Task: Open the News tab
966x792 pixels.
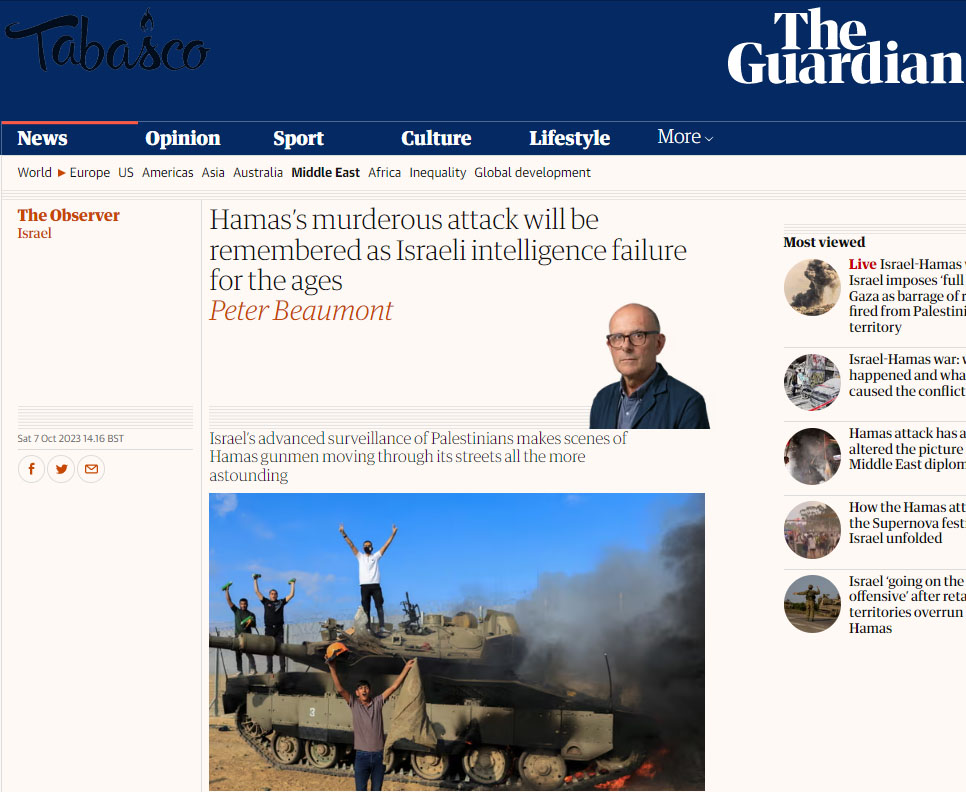Action: [43, 138]
